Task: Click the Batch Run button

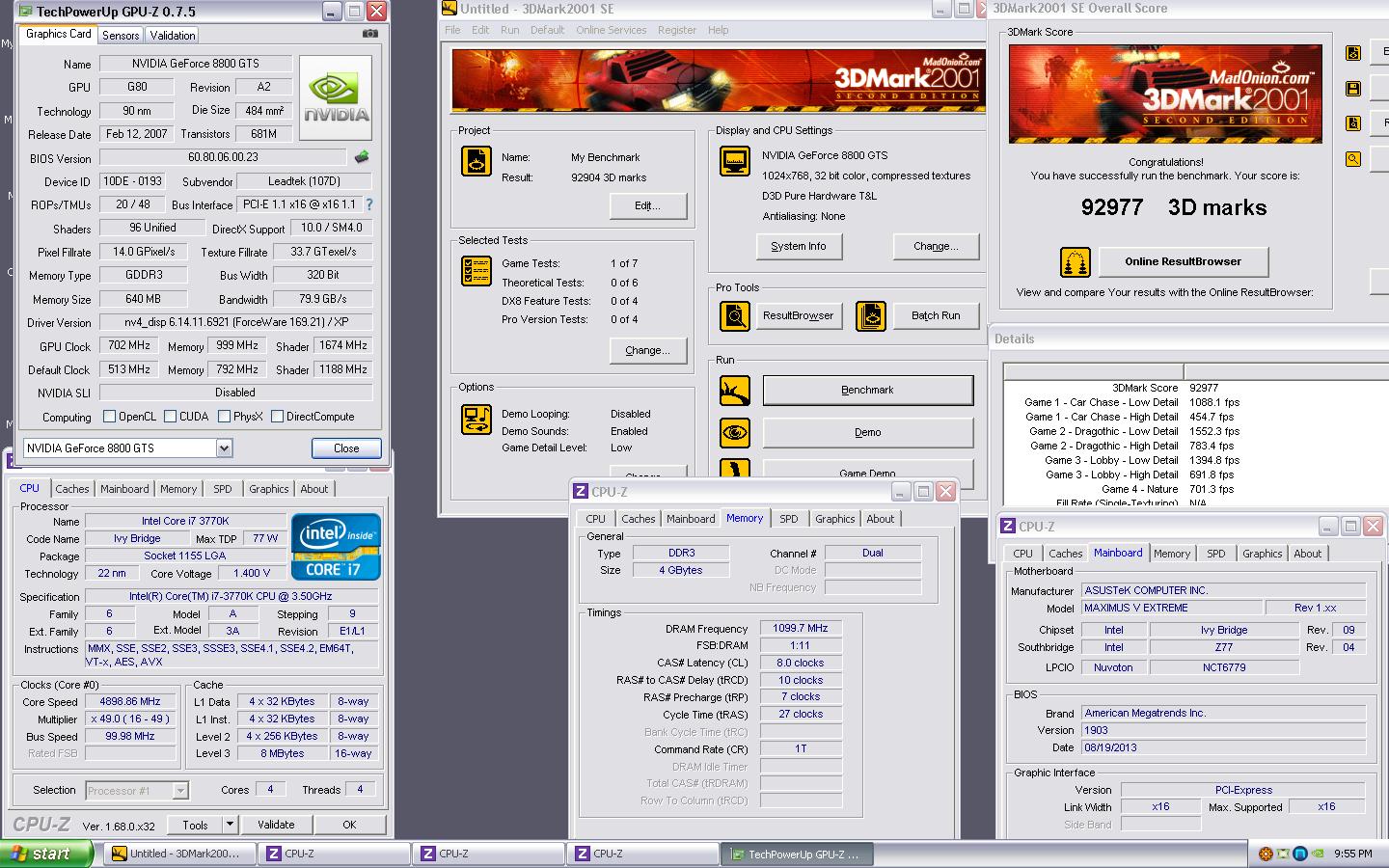Action: coord(936,315)
